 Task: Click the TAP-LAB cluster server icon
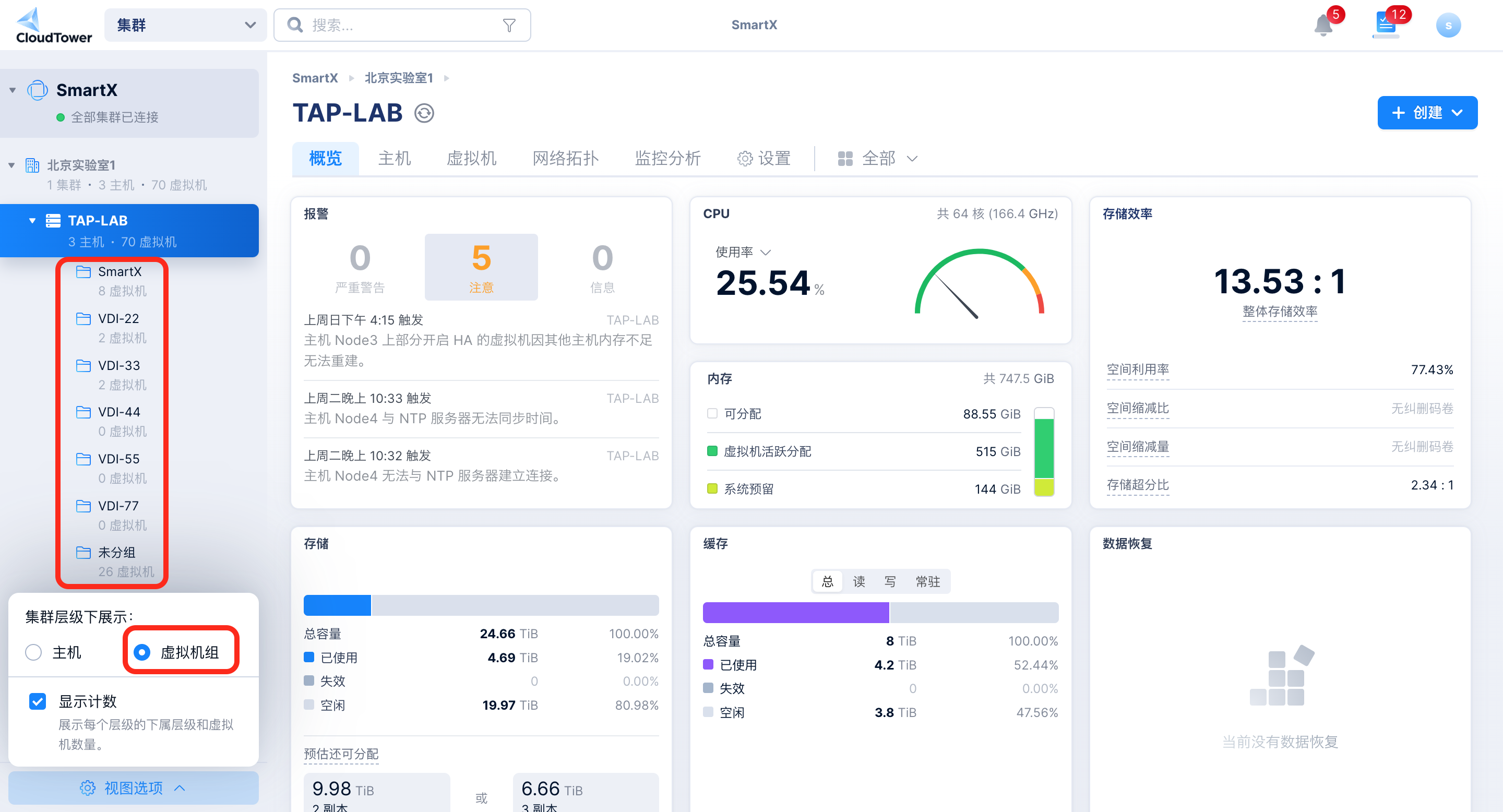click(x=53, y=221)
